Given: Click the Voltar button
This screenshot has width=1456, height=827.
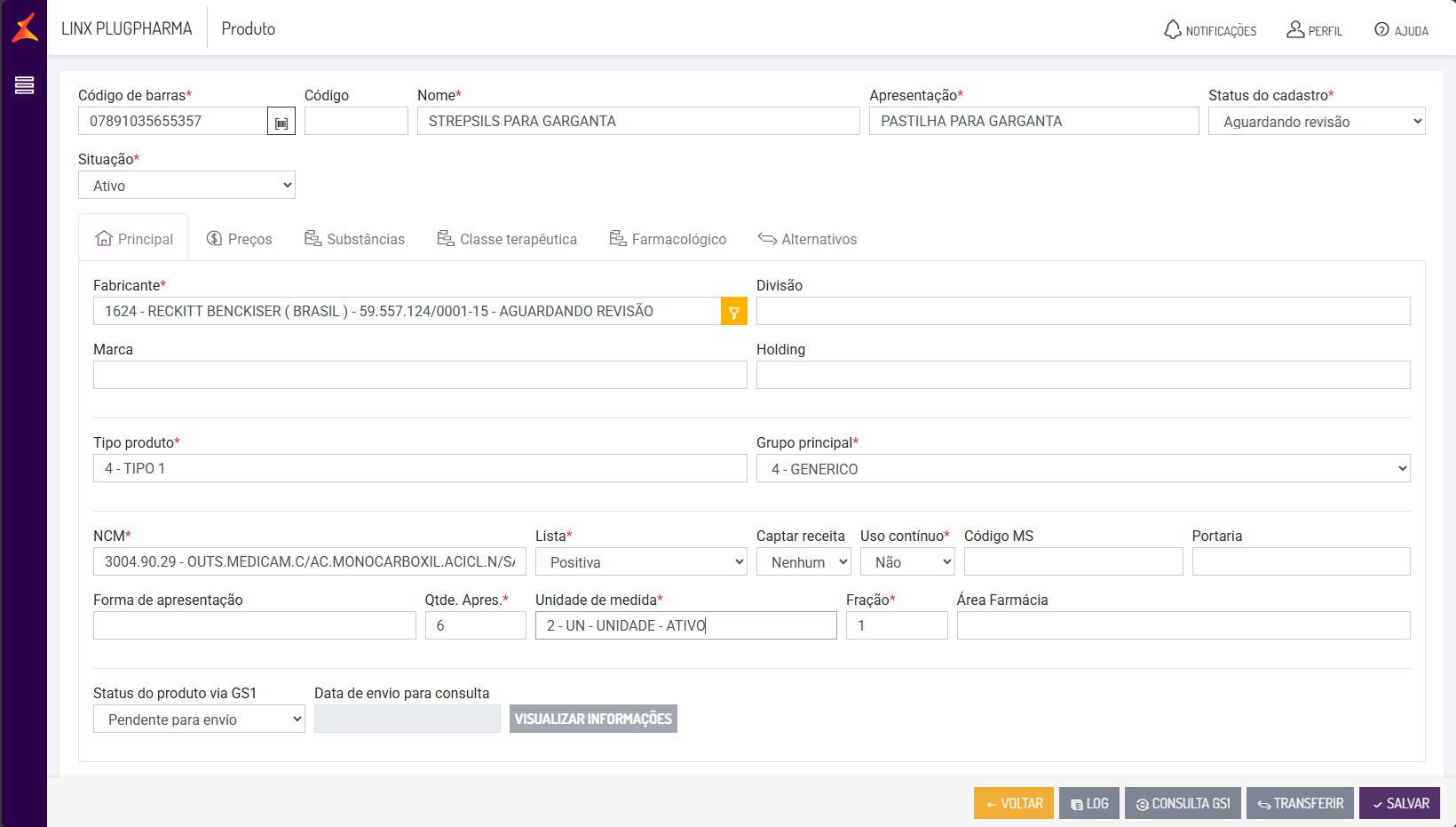Looking at the screenshot, I should point(1014,803).
